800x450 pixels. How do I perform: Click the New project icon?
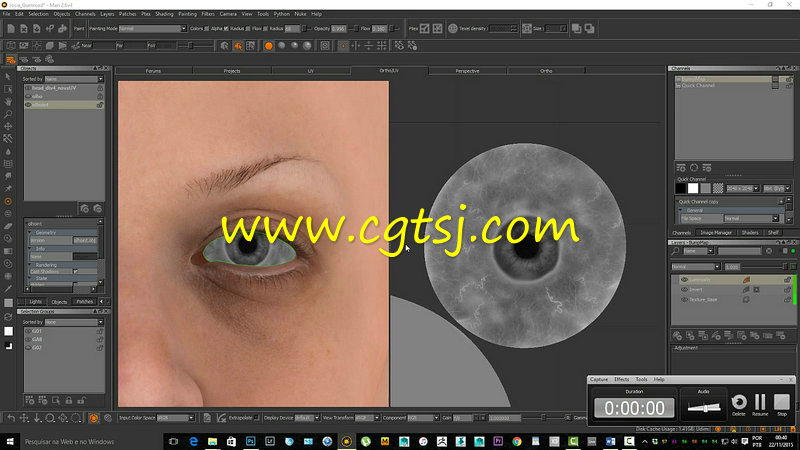click(x=11, y=29)
